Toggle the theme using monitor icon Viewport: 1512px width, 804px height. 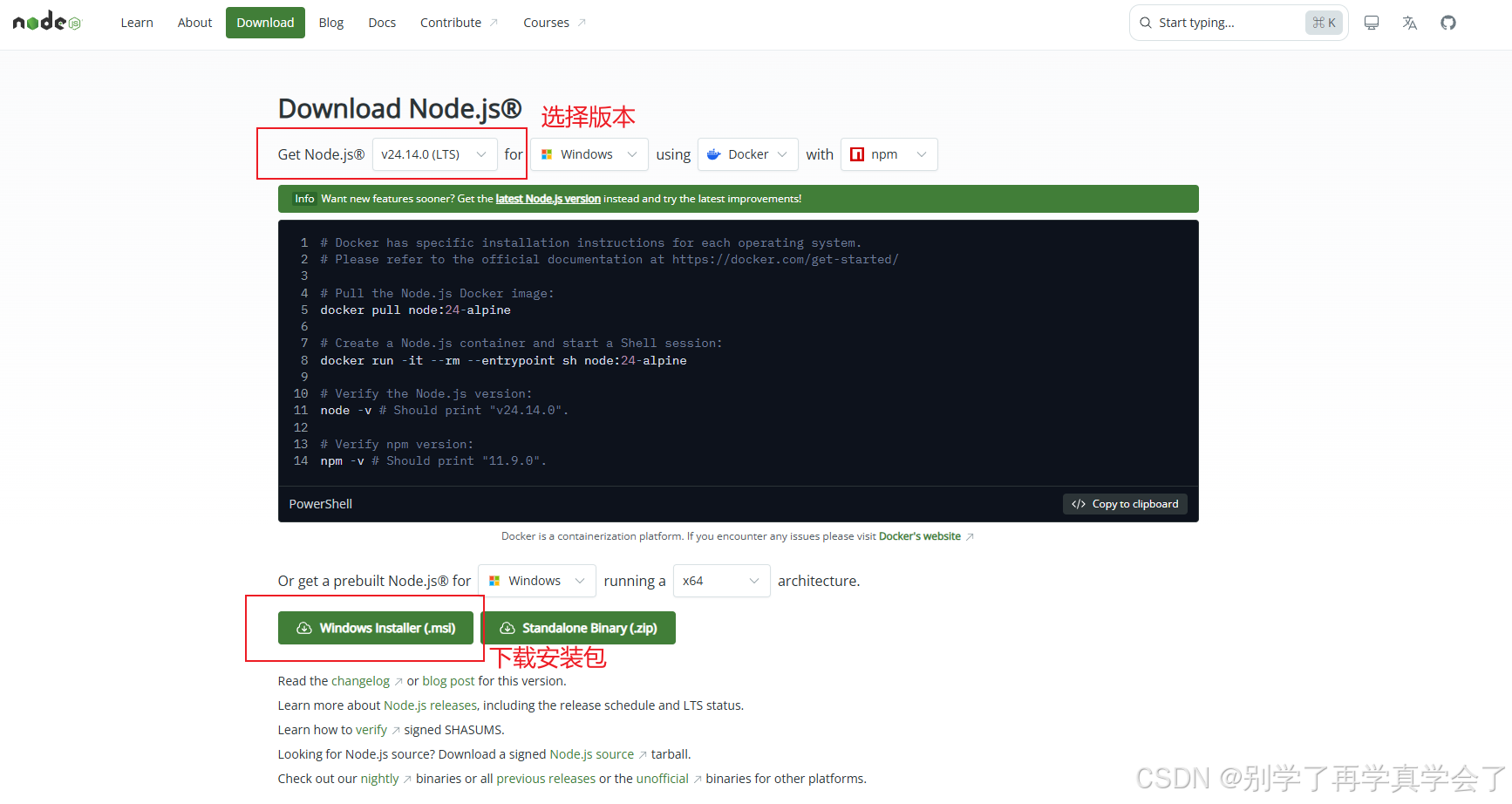pos(1372,23)
